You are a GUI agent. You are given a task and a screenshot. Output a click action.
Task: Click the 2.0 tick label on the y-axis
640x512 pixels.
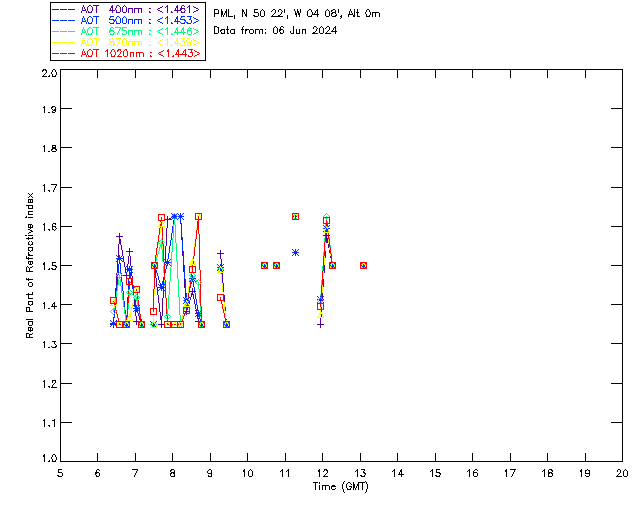[x=48, y=75]
